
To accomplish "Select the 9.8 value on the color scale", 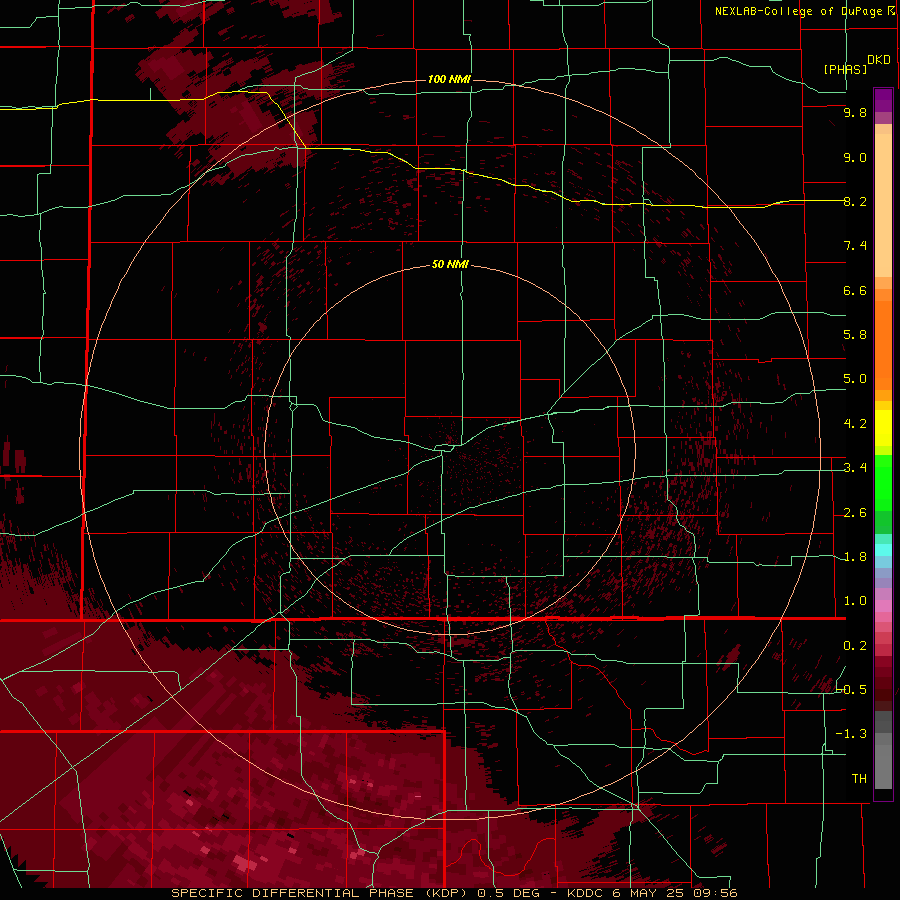I will tap(855, 112).
